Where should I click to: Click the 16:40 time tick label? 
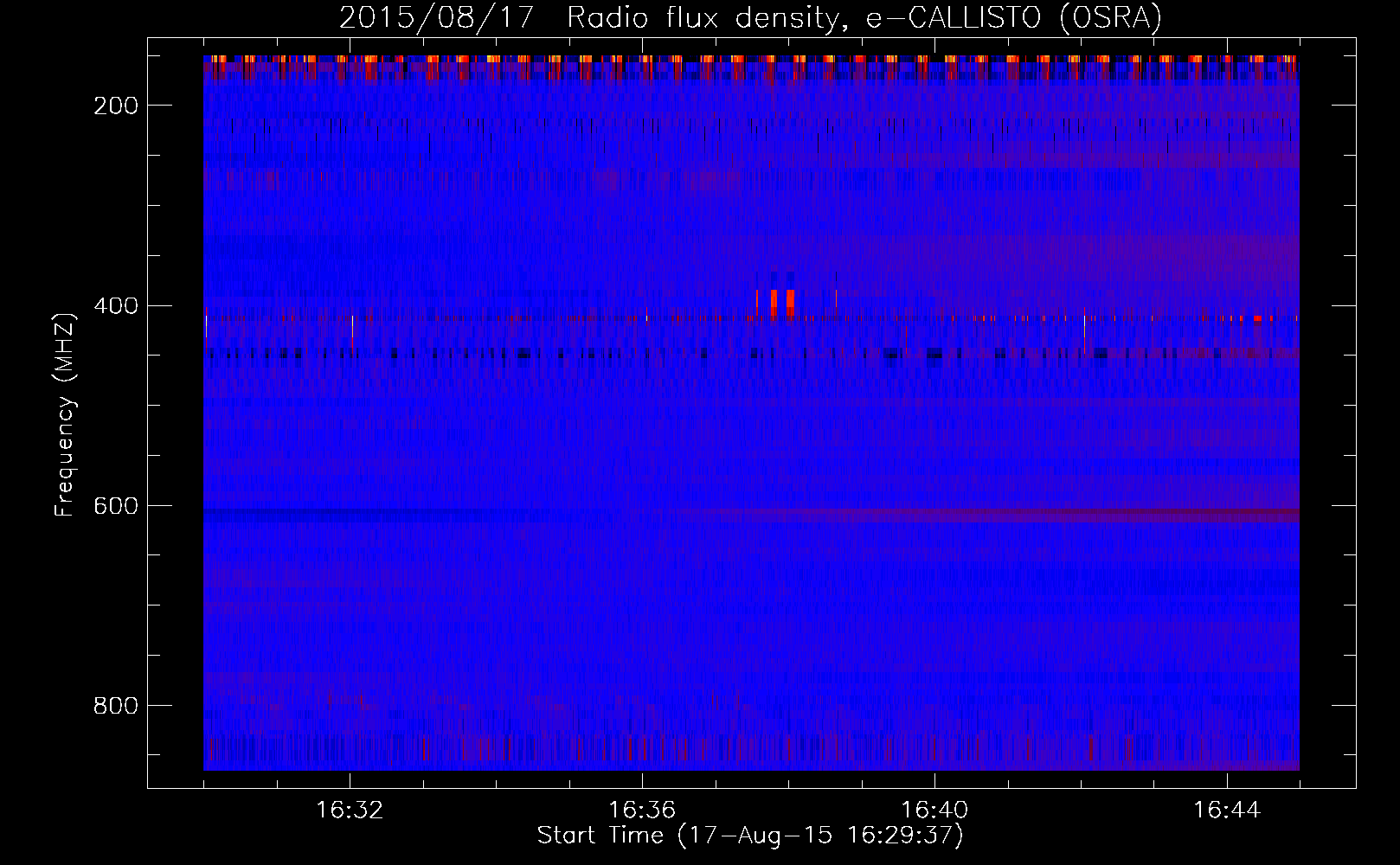click(x=934, y=811)
